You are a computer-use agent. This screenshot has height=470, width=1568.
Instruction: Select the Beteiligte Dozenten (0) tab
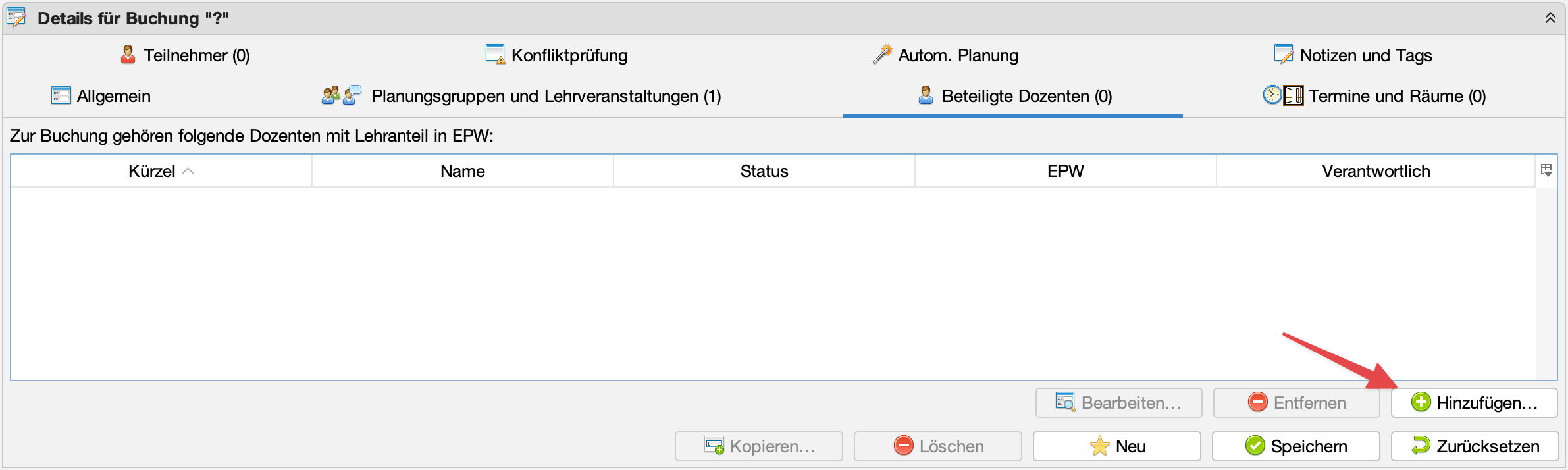[1014, 96]
